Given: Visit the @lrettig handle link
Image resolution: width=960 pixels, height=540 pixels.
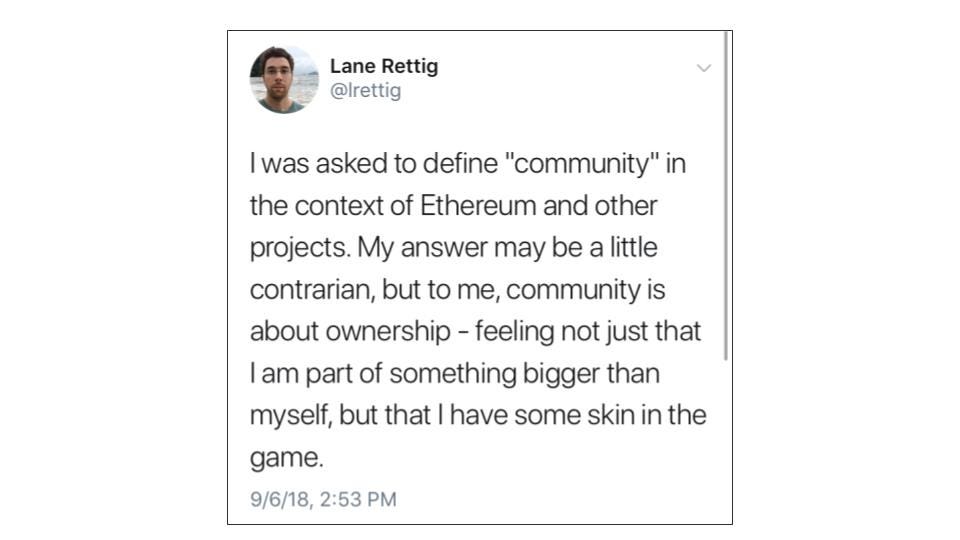Looking at the screenshot, I should tap(366, 91).
